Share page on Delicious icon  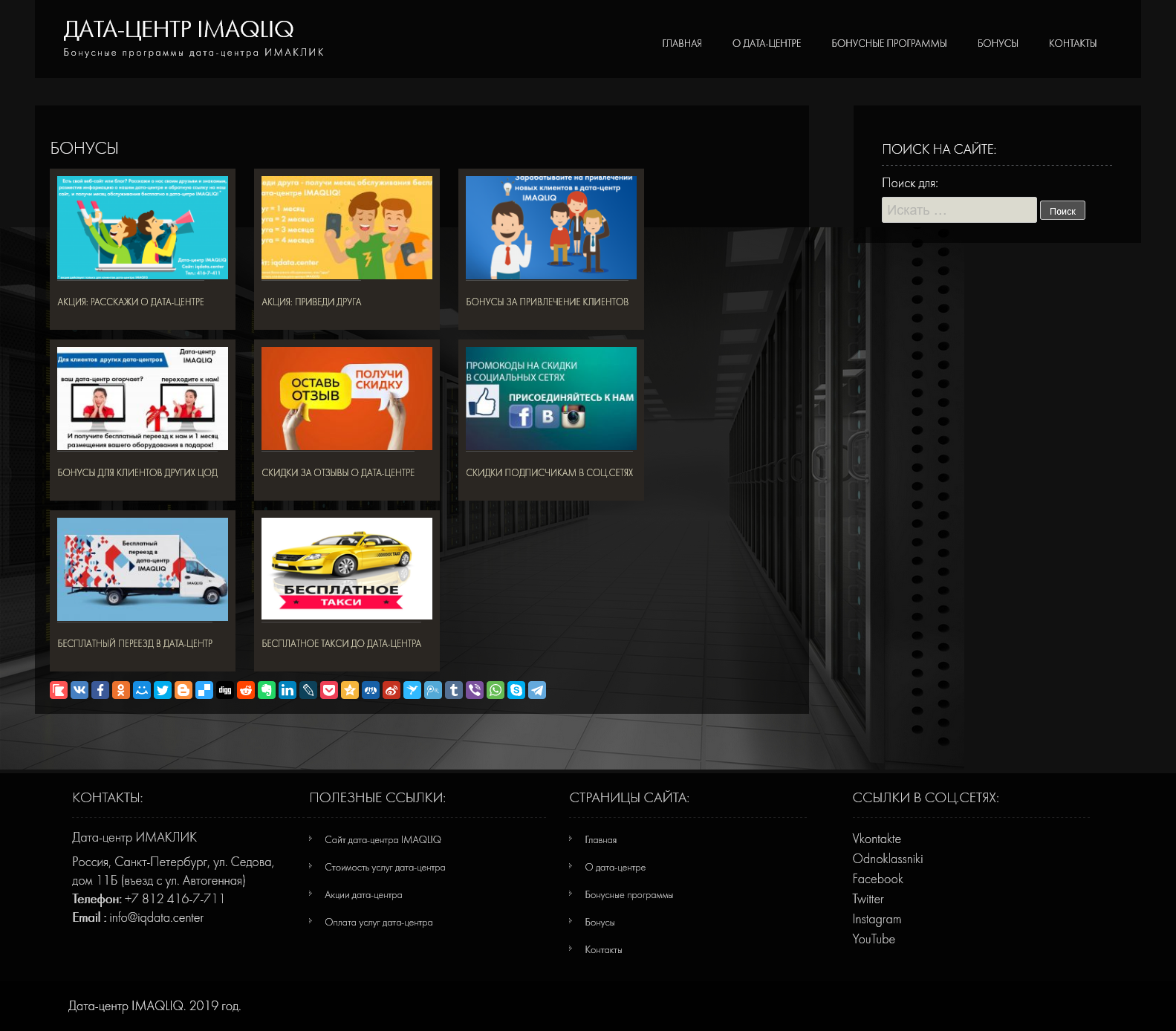coord(204,690)
